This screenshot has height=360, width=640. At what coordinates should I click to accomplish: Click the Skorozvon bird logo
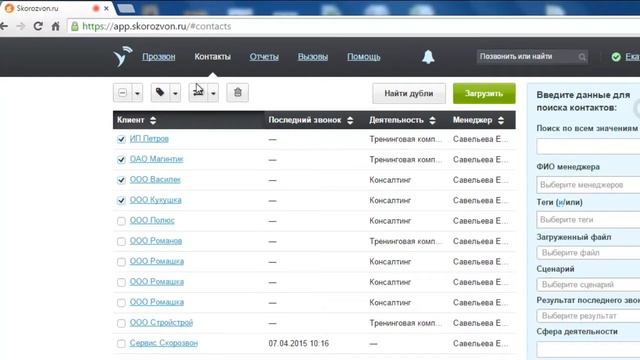[x=122, y=56]
